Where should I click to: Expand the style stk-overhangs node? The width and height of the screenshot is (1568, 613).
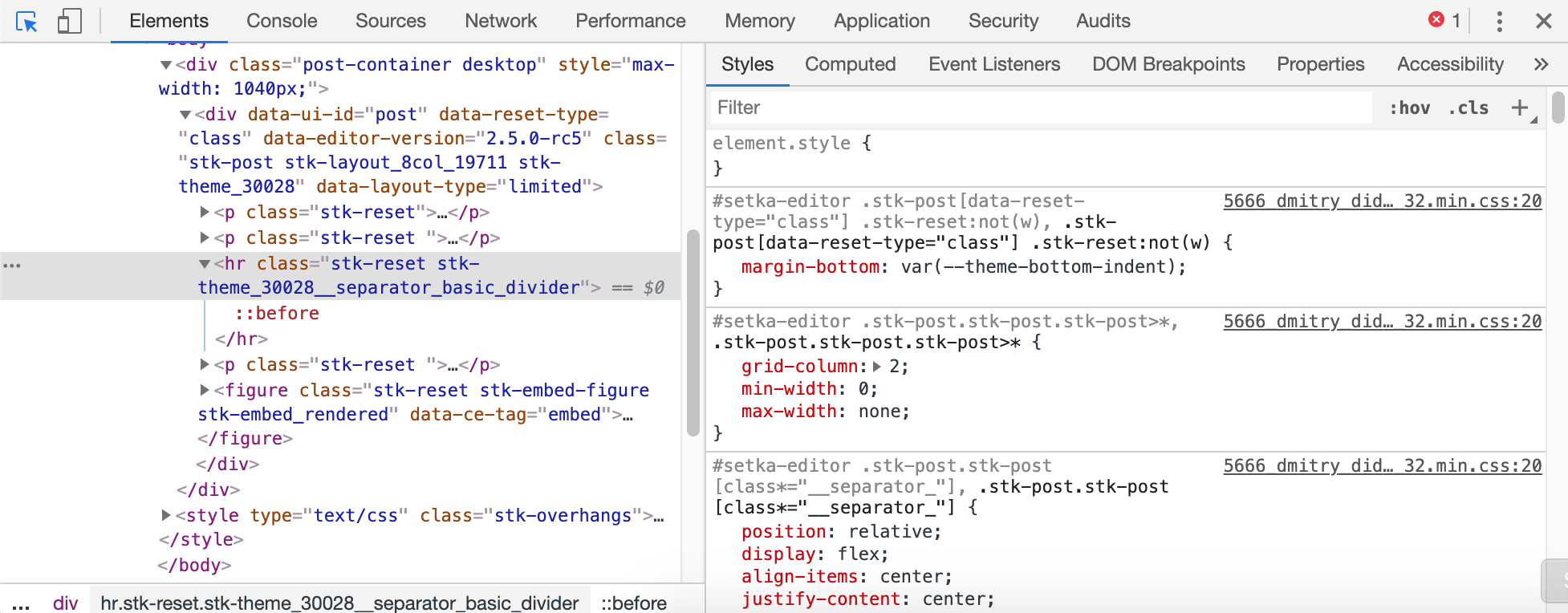pyautogui.click(x=166, y=515)
